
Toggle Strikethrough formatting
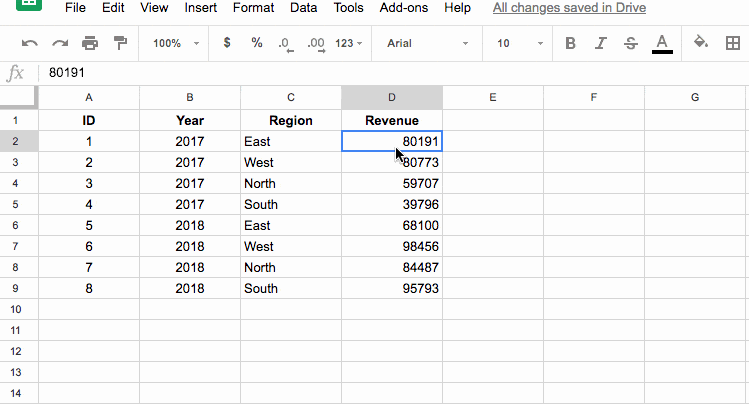tap(631, 43)
